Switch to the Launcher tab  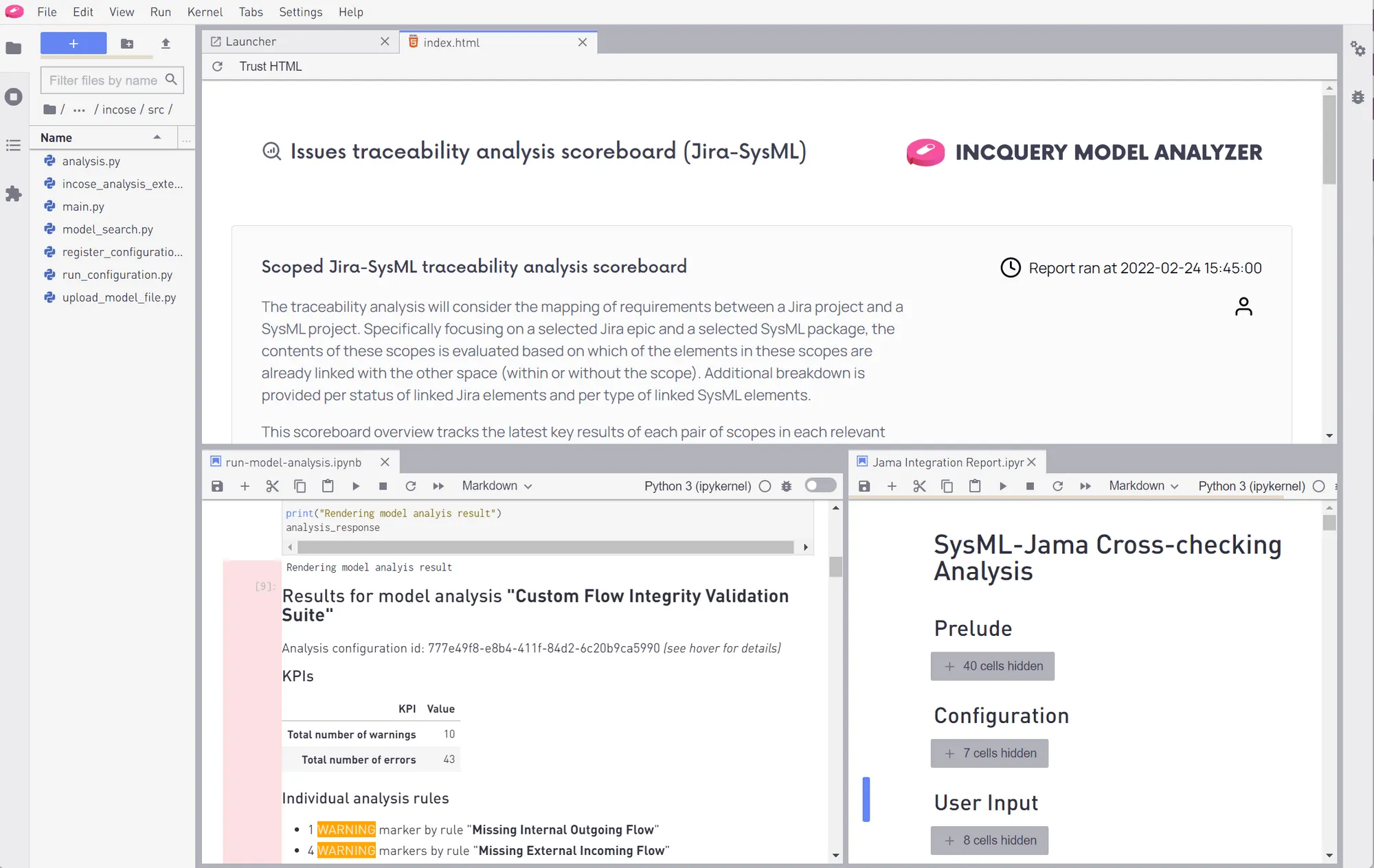[250, 41]
